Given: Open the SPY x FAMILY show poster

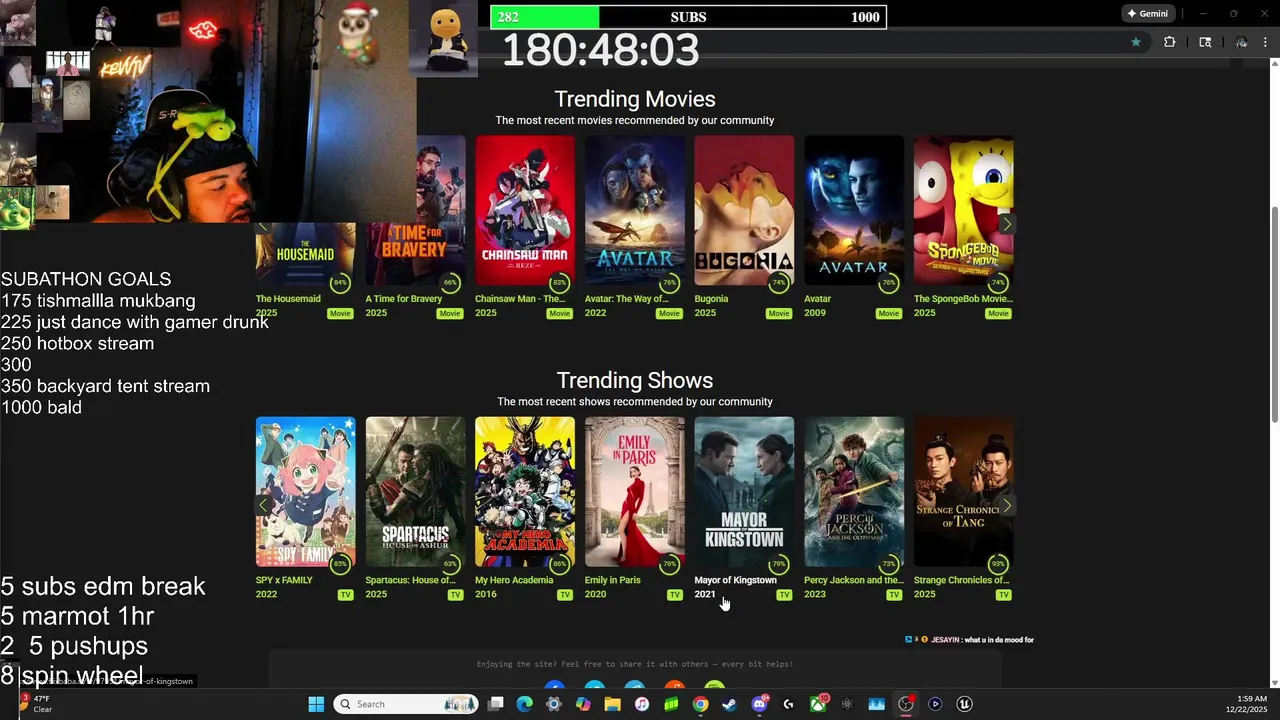Looking at the screenshot, I should tap(305, 492).
